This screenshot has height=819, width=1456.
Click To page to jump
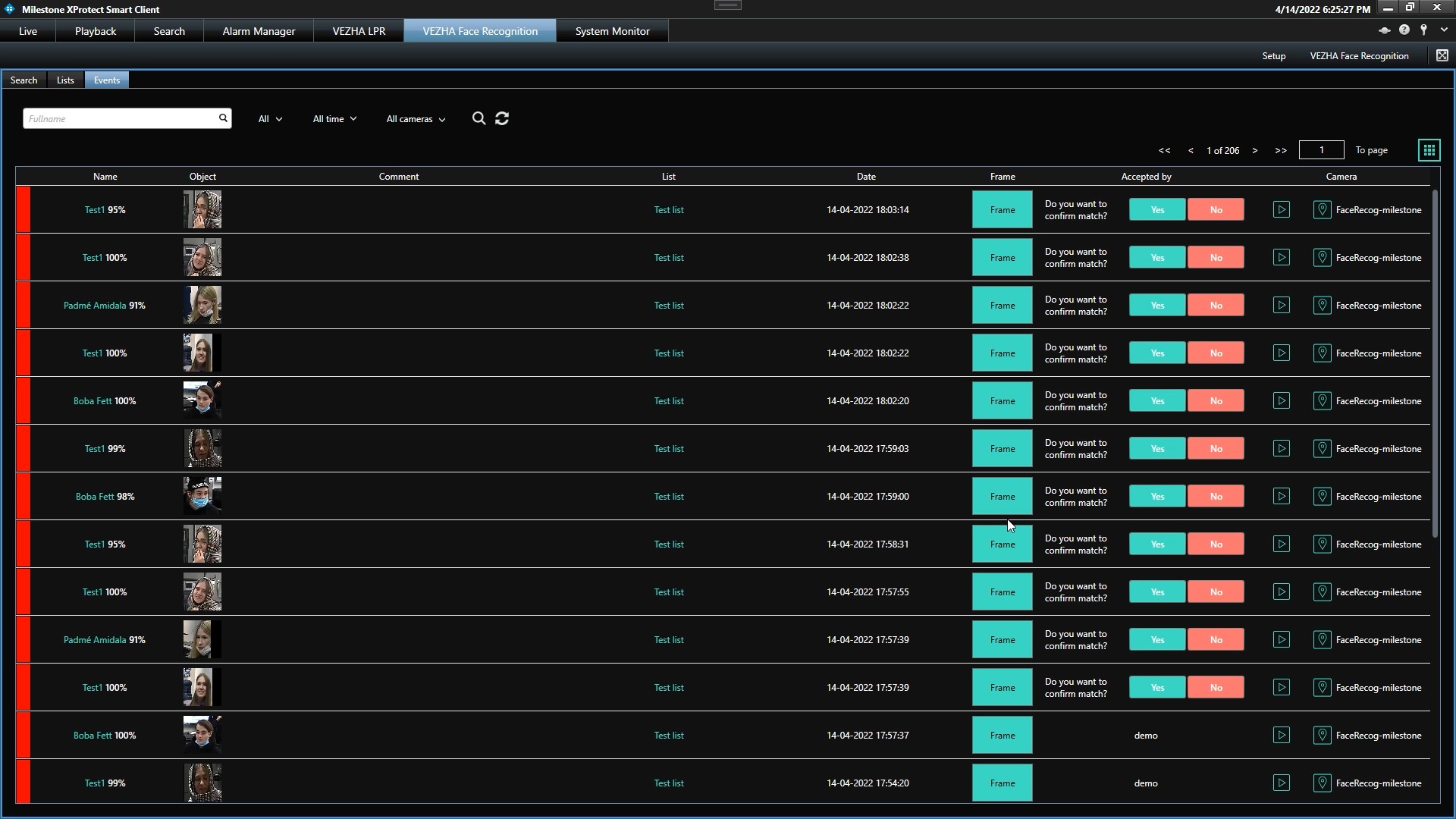coord(1371,150)
